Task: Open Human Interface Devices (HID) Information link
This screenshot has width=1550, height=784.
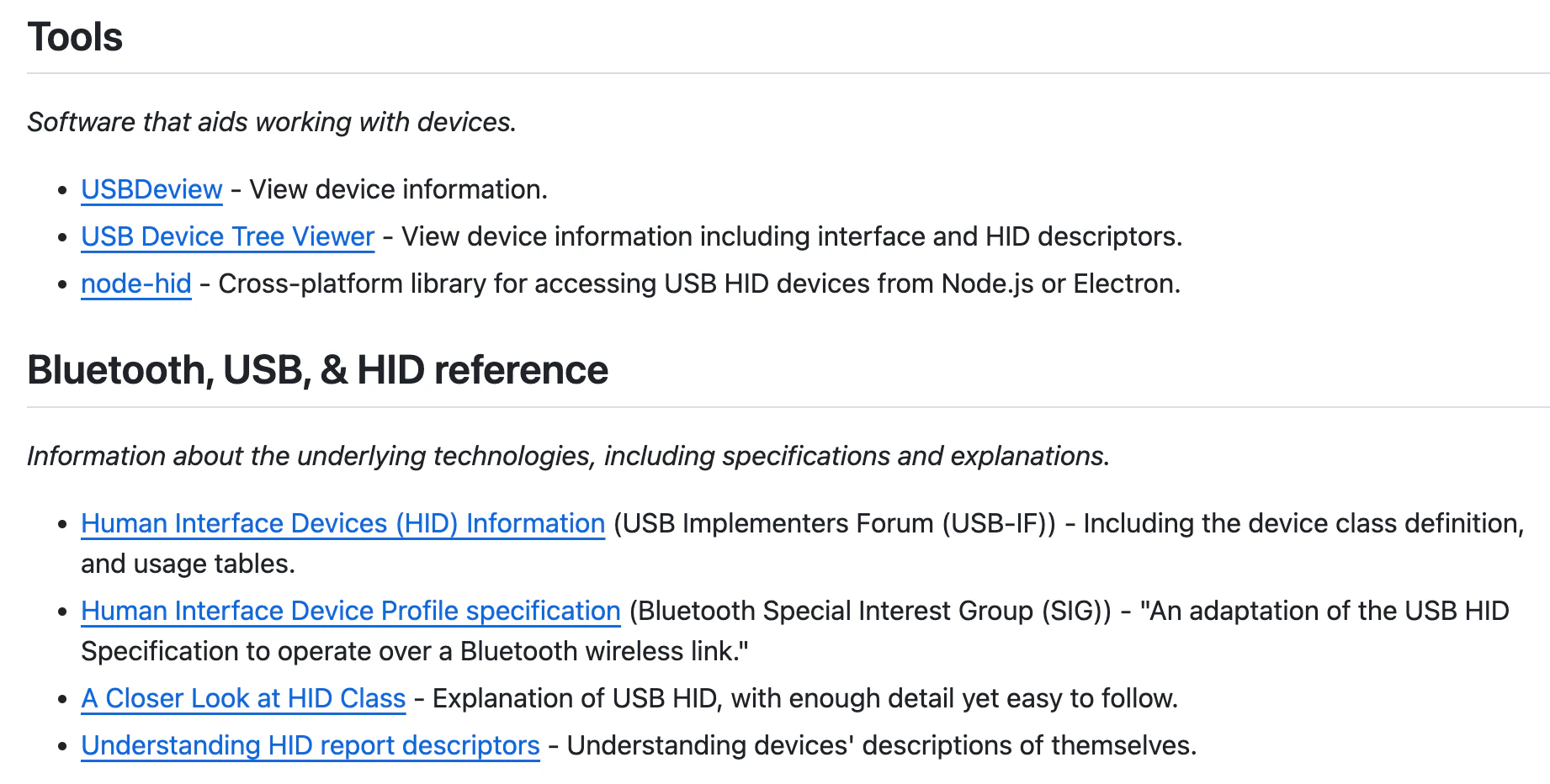Action: click(343, 523)
